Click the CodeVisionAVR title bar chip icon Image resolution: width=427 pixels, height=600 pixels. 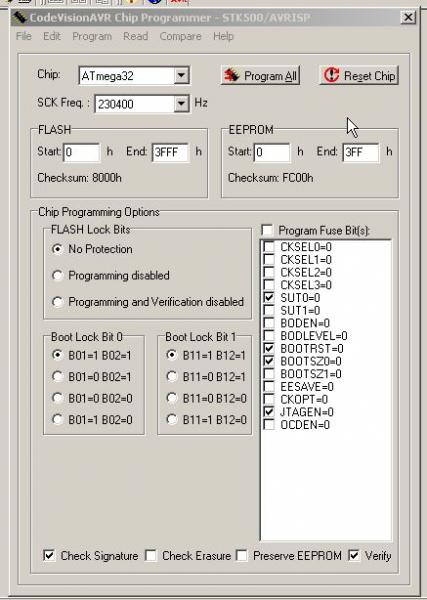tap(19, 18)
